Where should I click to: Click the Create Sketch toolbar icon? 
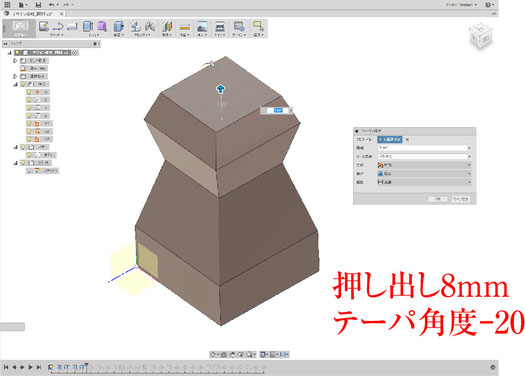(44, 26)
